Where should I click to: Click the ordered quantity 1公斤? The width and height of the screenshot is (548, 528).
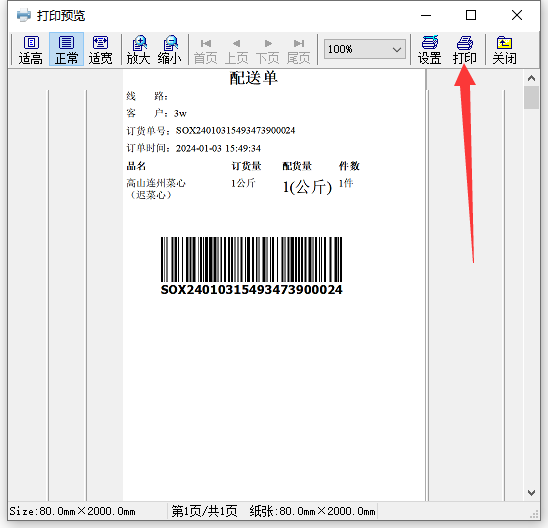pyautogui.click(x=243, y=183)
